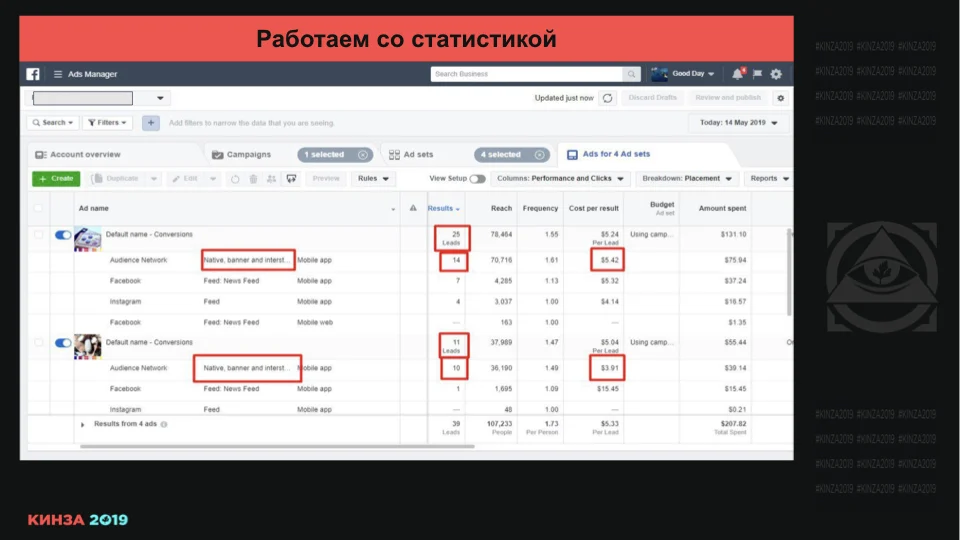Click the Search Business input field
Image resolution: width=960 pixels, height=540 pixels.
click(527, 74)
